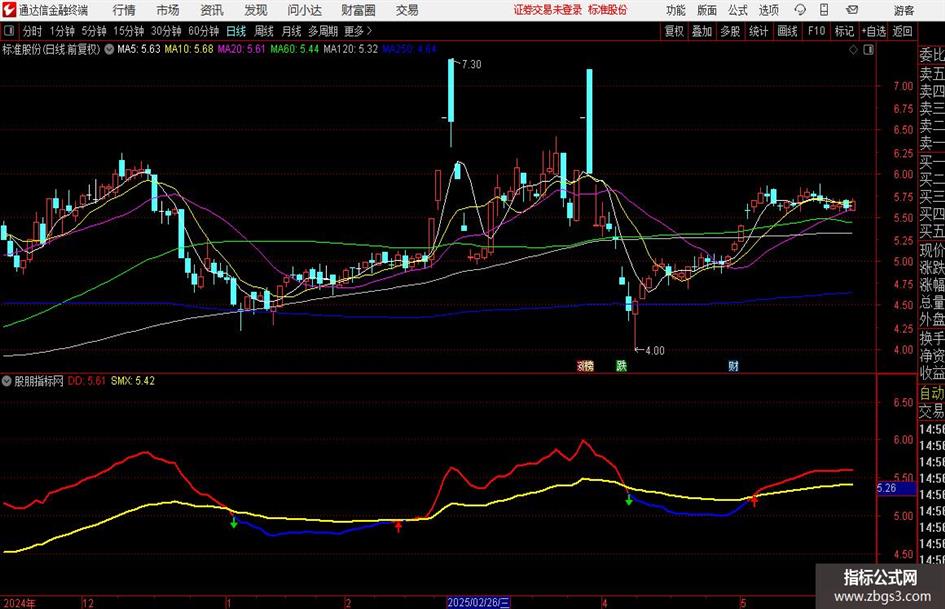Viewport: 945px width, 609px height.
Task: Switch to 5分钟 period
Action: pos(94,31)
